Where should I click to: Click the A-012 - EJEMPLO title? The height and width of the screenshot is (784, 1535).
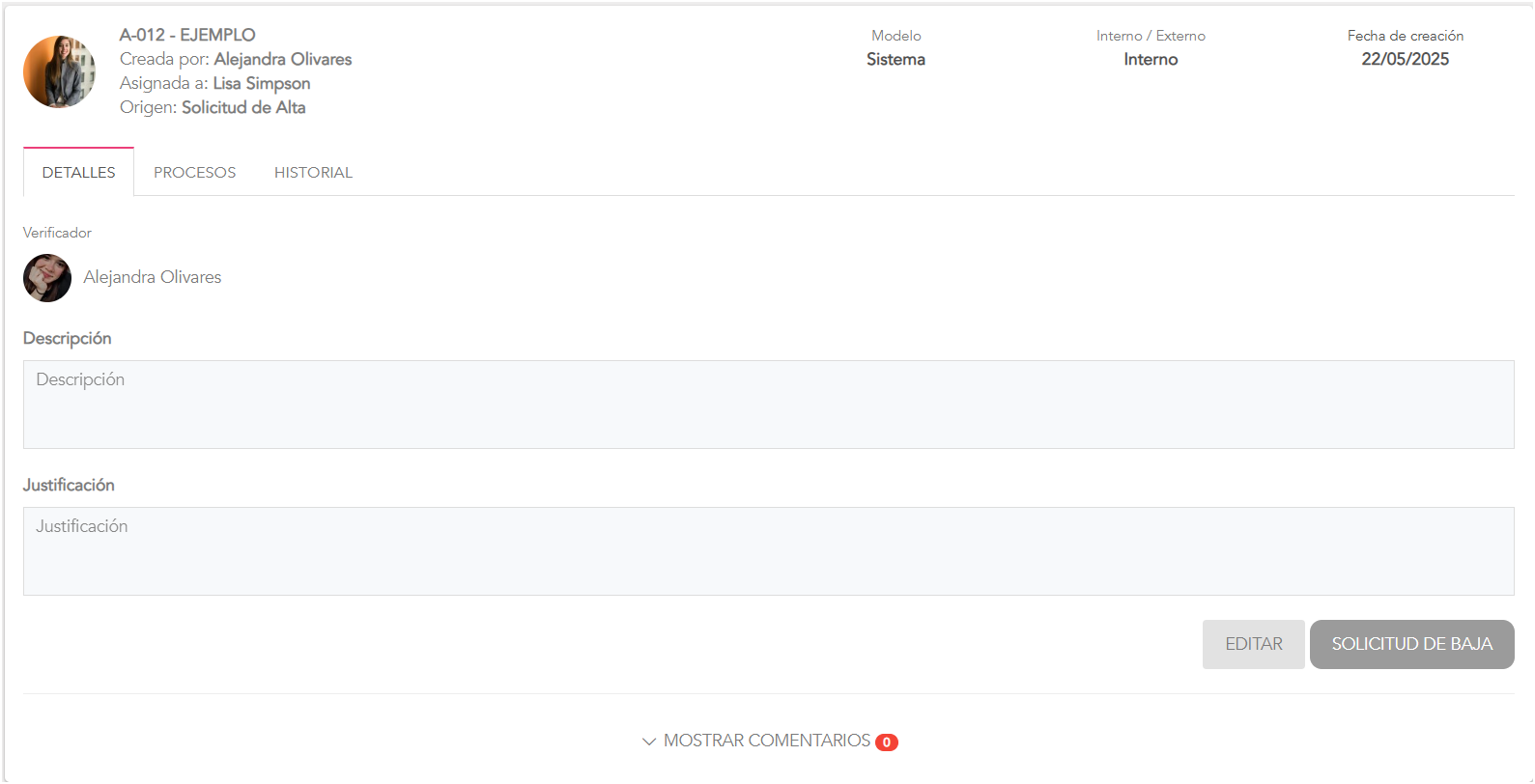[187, 36]
